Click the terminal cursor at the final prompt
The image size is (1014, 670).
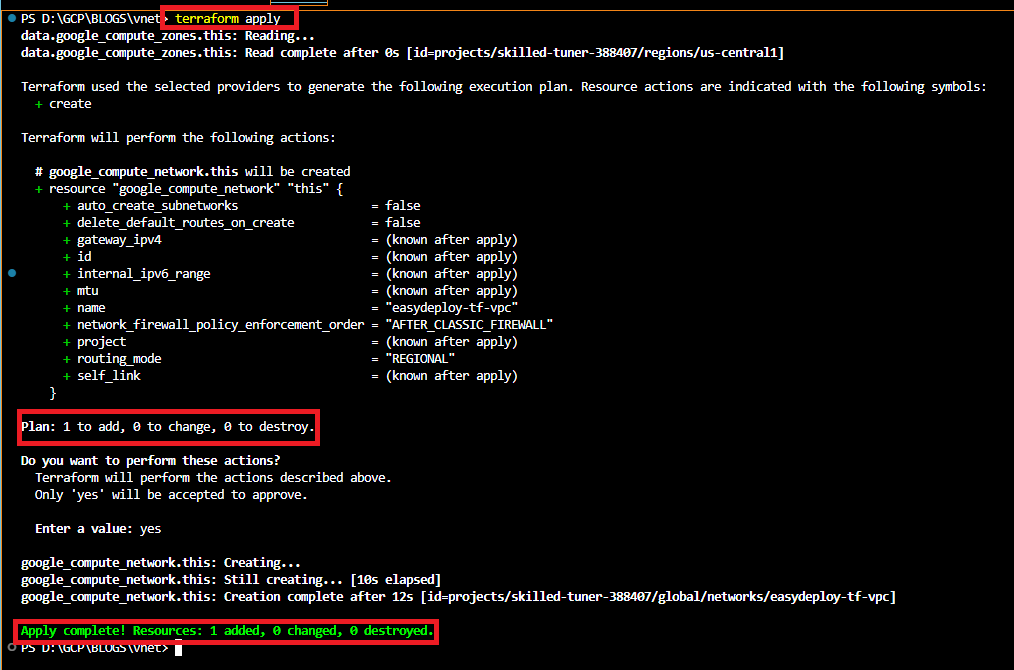(178, 648)
